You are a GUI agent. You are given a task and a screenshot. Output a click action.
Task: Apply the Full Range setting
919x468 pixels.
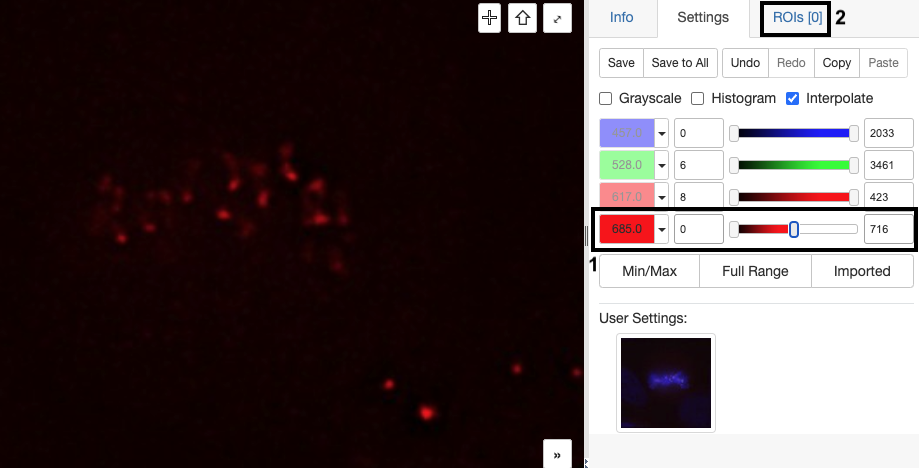point(755,271)
